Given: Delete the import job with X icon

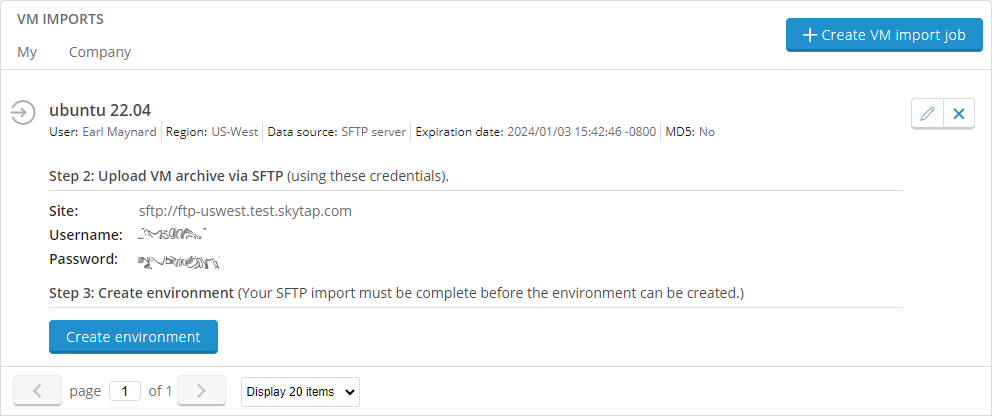Looking at the screenshot, I should (x=959, y=114).
